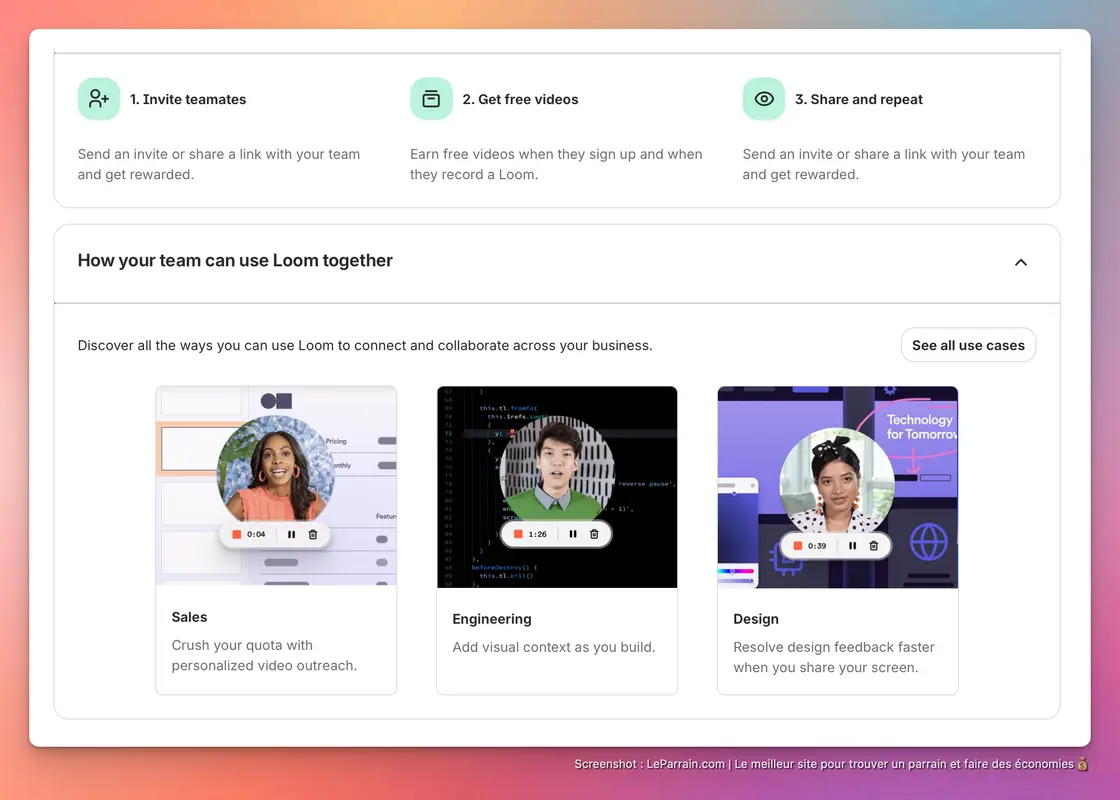Stop the Design recording with red square
The image size is (1120, 800).
(x=798, y=546)
